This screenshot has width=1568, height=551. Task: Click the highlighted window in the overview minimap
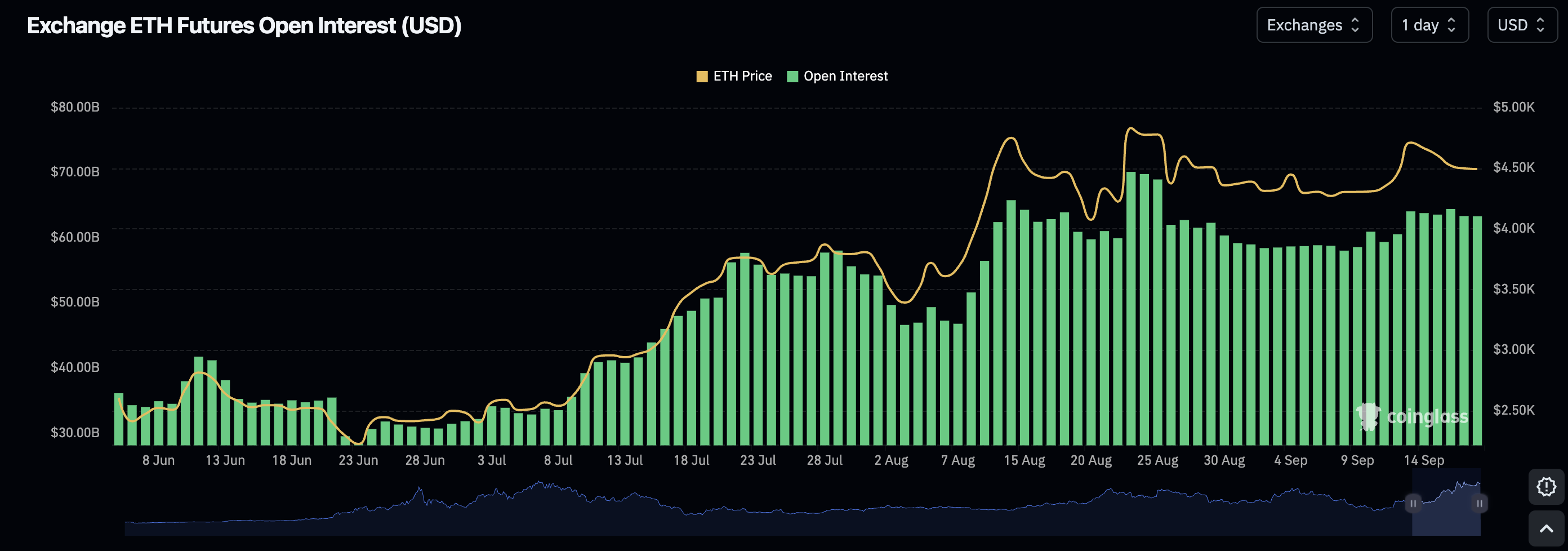click(x=1446, y=504)
